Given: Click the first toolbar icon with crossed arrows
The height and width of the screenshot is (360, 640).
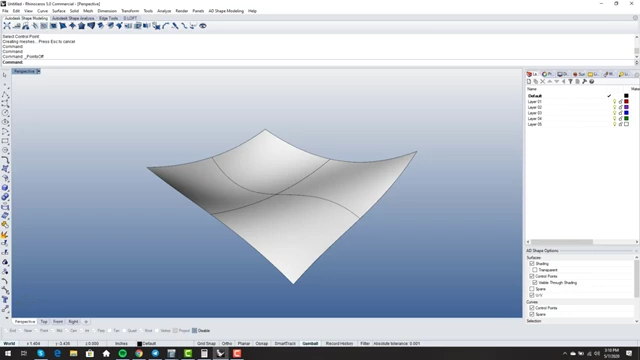Looking at the screenshot, I should click(7, 26).
